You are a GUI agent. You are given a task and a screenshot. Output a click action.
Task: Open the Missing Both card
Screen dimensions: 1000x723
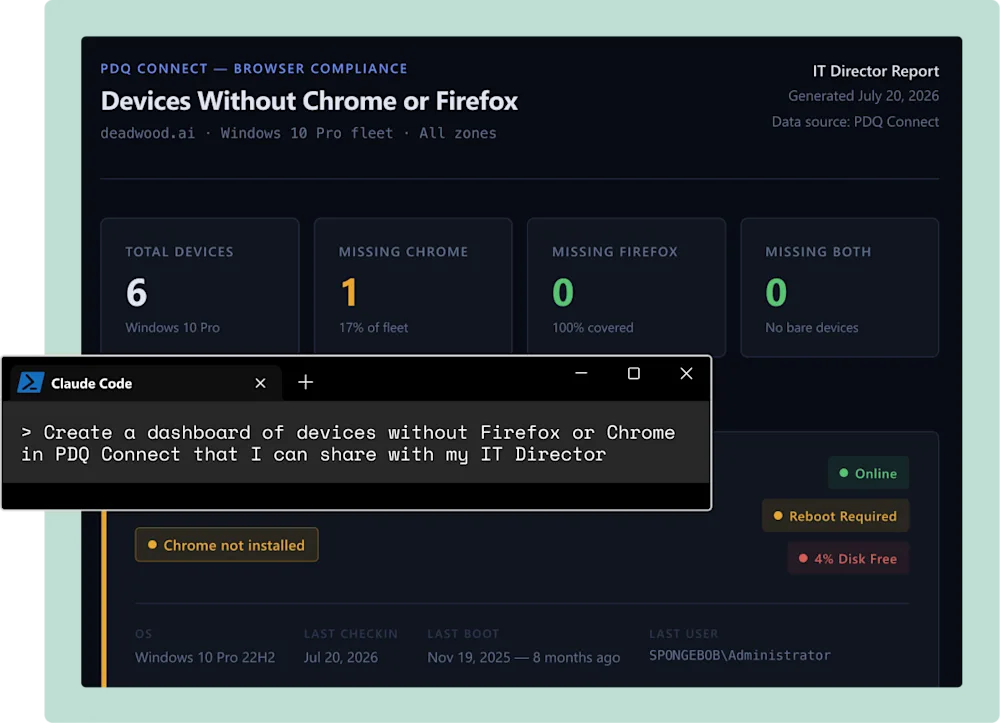(839, 287)
